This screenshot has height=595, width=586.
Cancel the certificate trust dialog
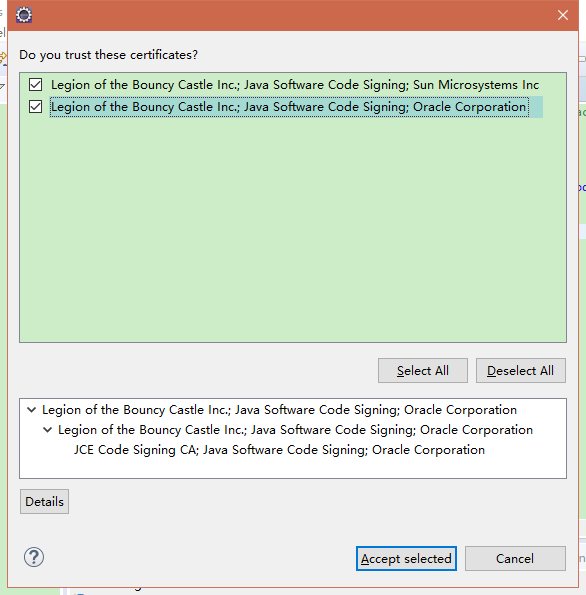coord(515,559)
